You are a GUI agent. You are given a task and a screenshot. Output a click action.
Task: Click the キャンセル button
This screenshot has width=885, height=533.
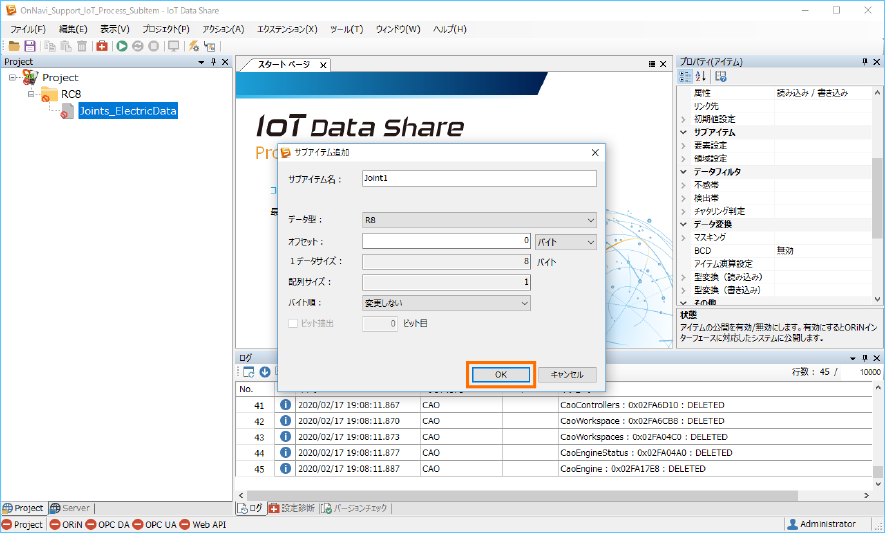click(567, 374)
